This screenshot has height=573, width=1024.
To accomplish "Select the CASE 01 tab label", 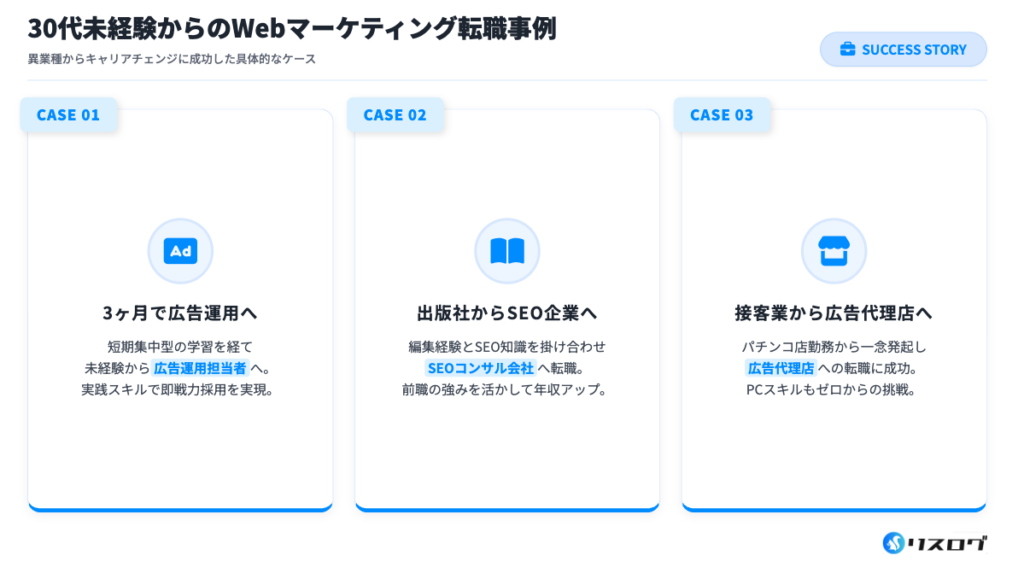I will click(68, 115).
